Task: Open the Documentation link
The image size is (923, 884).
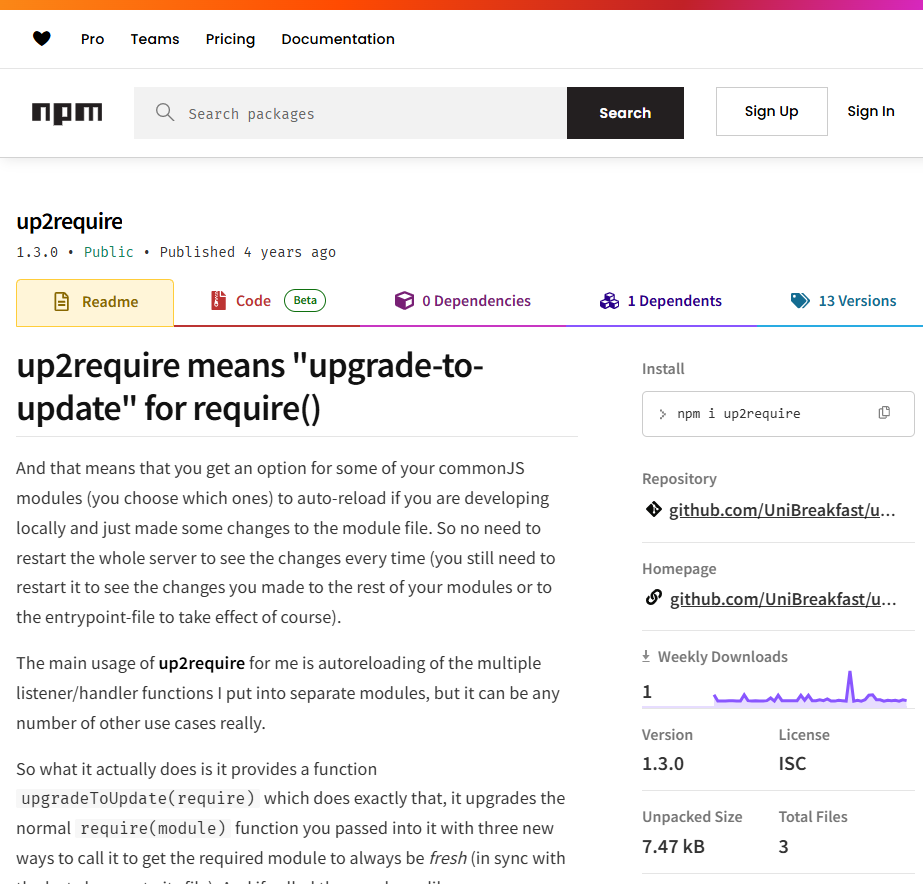Action: coord(338,39)
